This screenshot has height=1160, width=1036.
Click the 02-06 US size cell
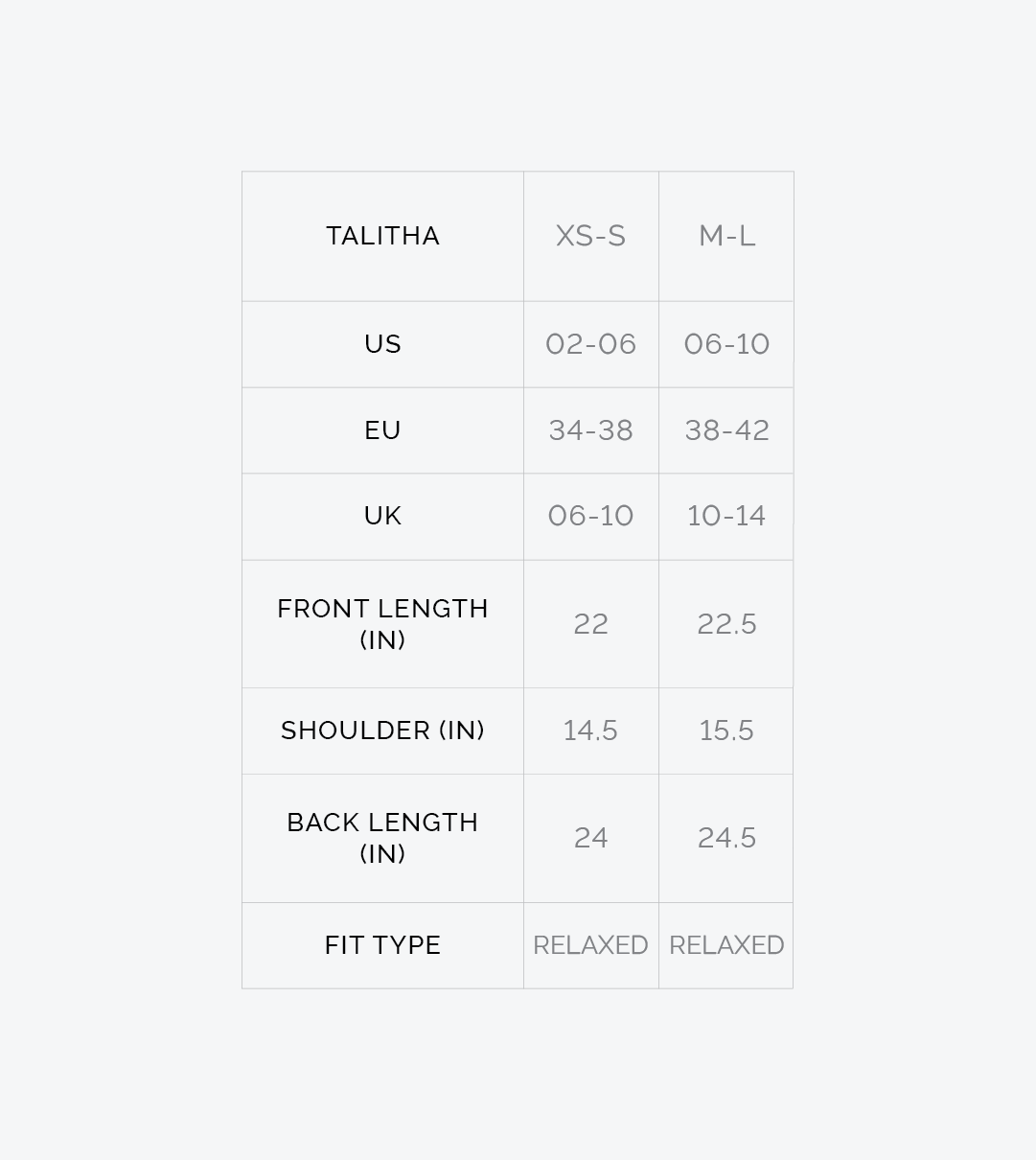[x=590, y=344]
